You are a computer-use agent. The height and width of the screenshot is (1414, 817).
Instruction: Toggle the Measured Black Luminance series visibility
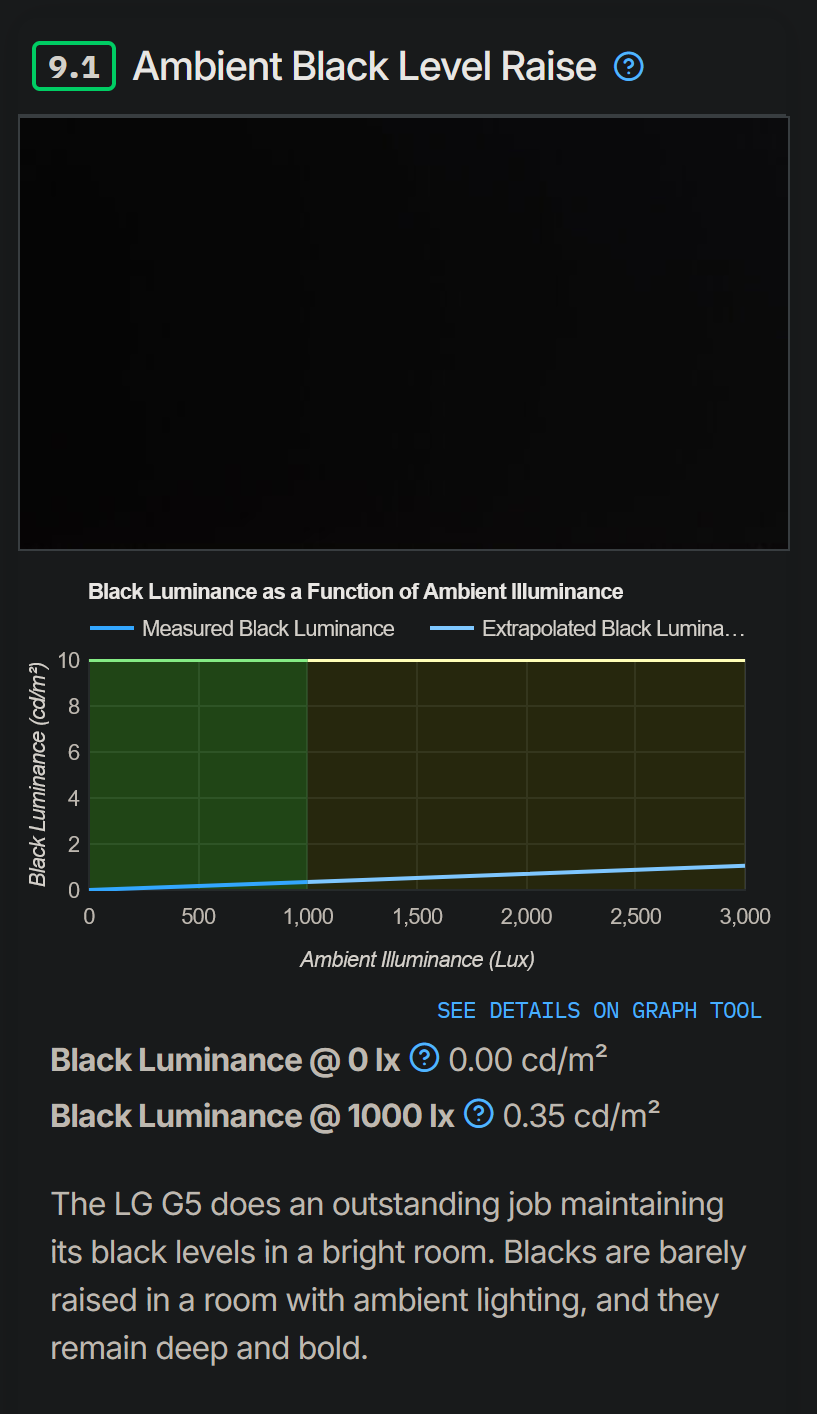tap(268, 628)
